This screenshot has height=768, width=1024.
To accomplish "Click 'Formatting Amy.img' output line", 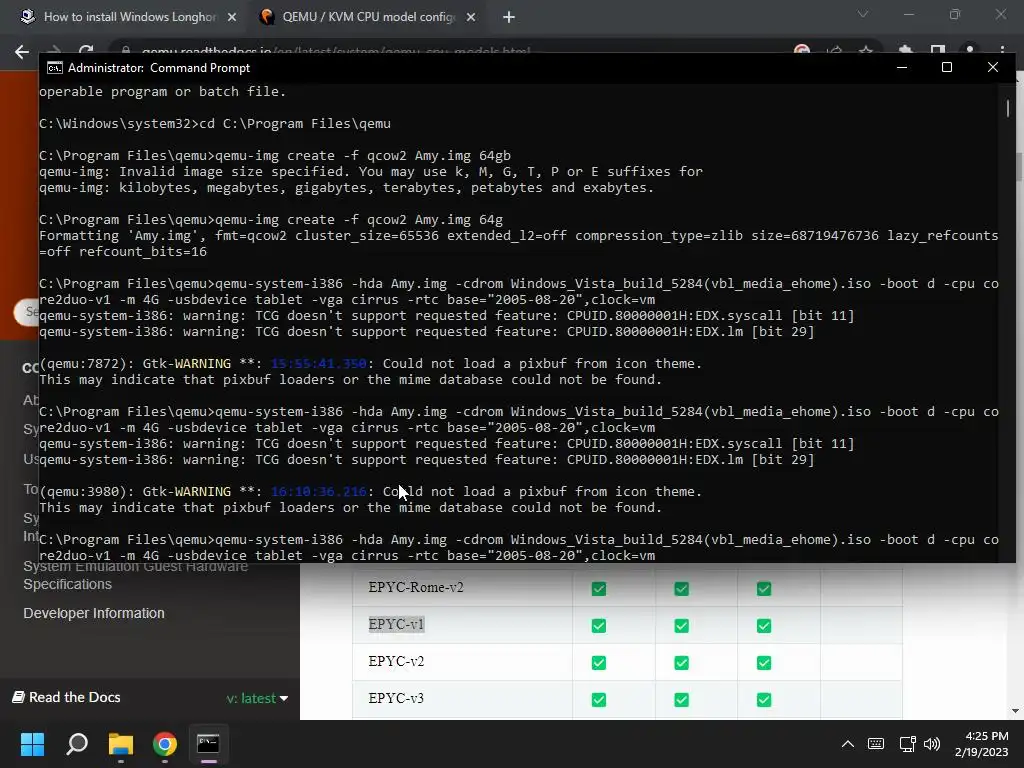I will pyautogui.click(x=519, y=244).
